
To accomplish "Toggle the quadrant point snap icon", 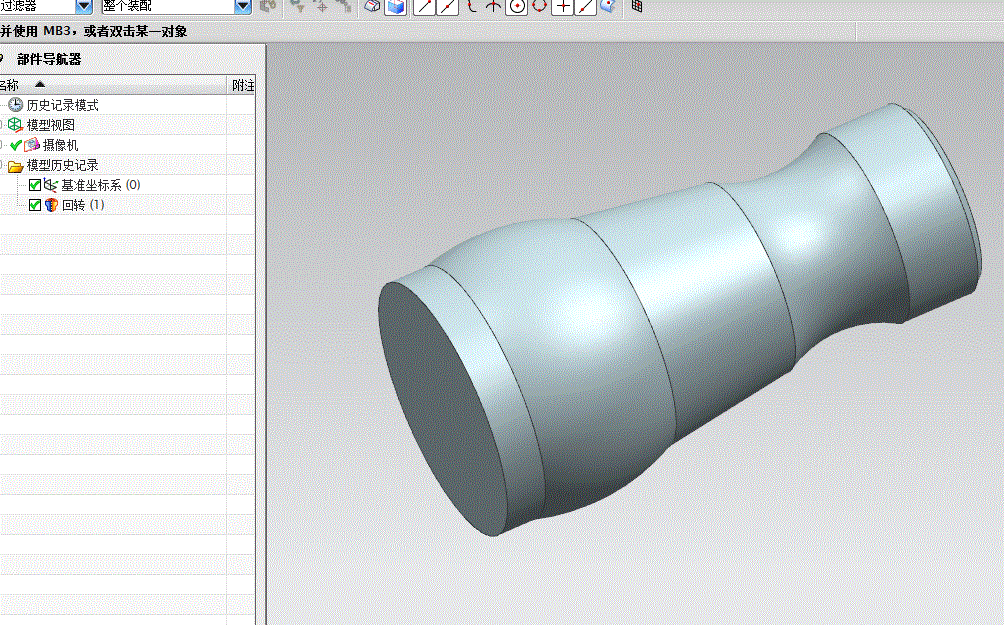I will point(539,6).
